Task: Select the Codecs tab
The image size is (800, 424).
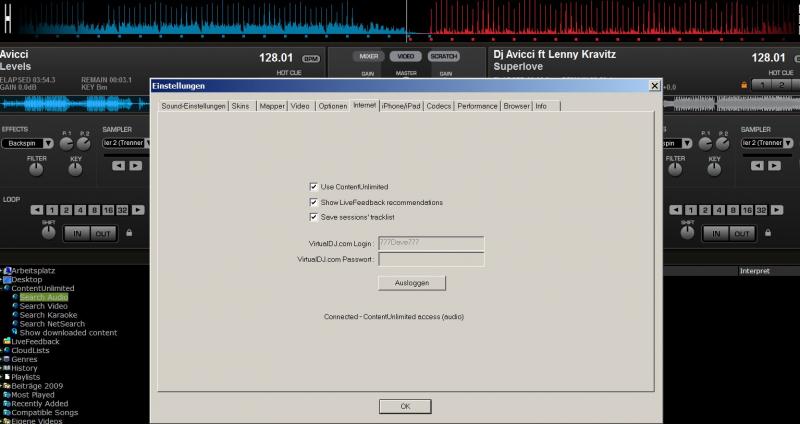Action: 439,106
